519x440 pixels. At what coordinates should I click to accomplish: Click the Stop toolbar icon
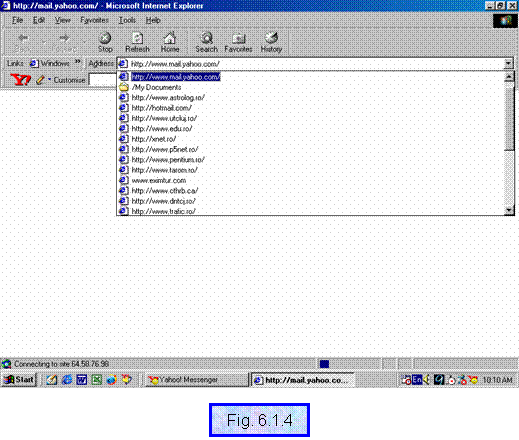point(105,38)
